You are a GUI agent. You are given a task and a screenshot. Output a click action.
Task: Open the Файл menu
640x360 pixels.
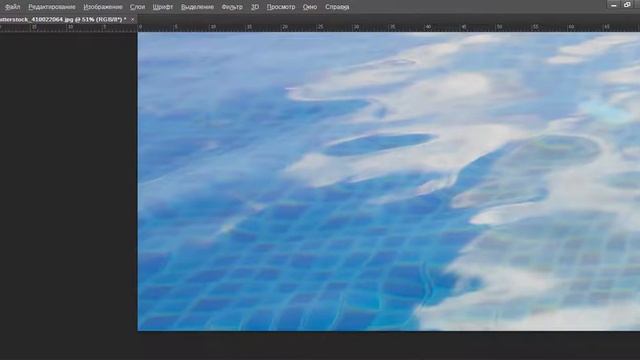pos(13,7)
